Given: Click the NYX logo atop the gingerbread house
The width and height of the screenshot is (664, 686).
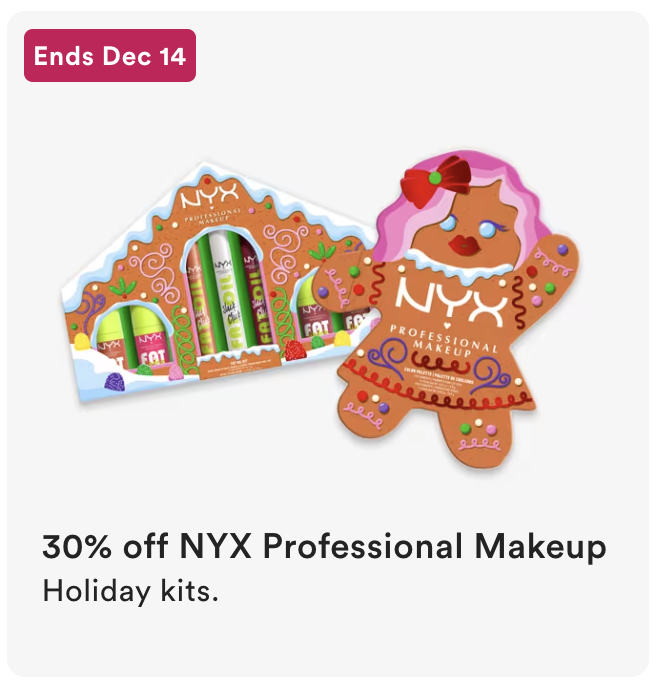Looking at the screenshot, I should coord(210,195).
